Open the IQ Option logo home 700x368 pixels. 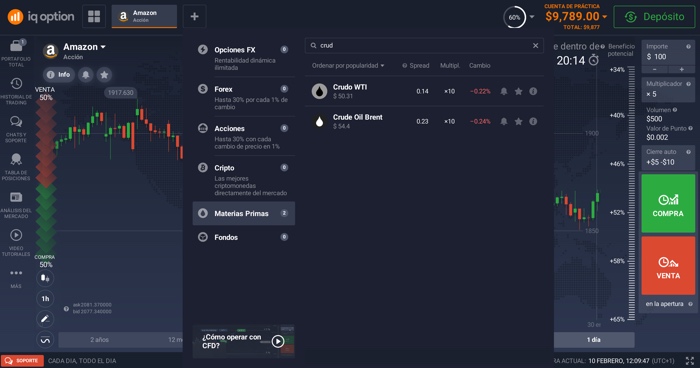point(41,17)
